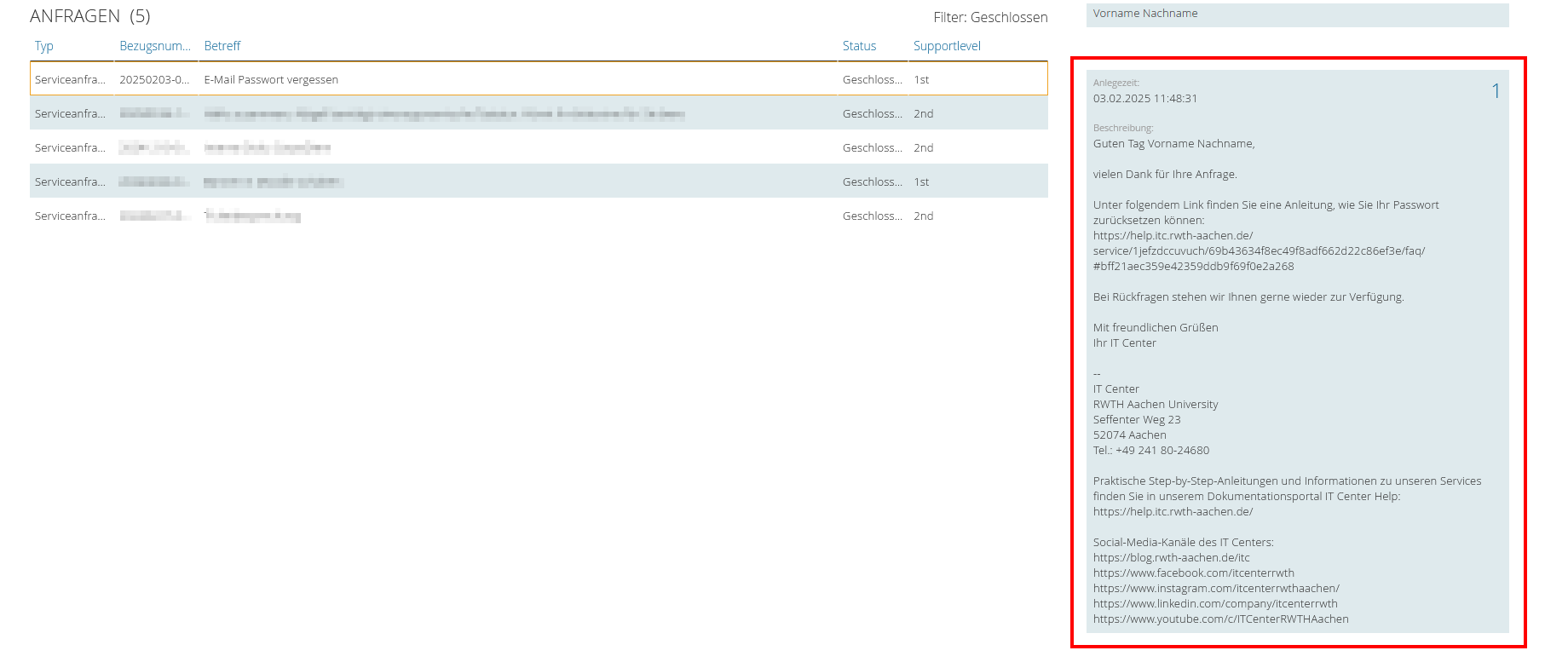1568x662 pixels.
Task: Click 'Seffenter Weg 23' address line
Action: [1137, 420]
